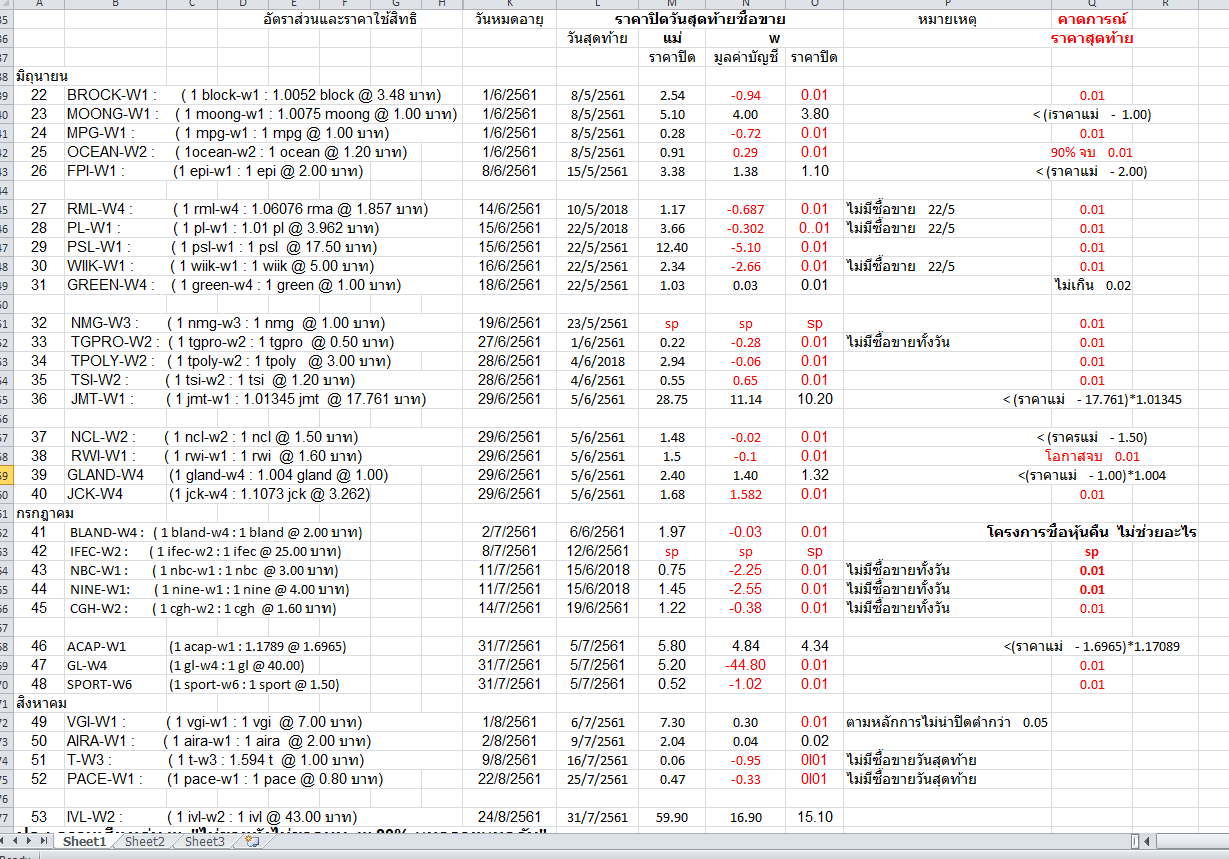This screenshot has width=1229, height=859.
Task: Jump to the last sheet tab arrow
Action: (44, 842)
